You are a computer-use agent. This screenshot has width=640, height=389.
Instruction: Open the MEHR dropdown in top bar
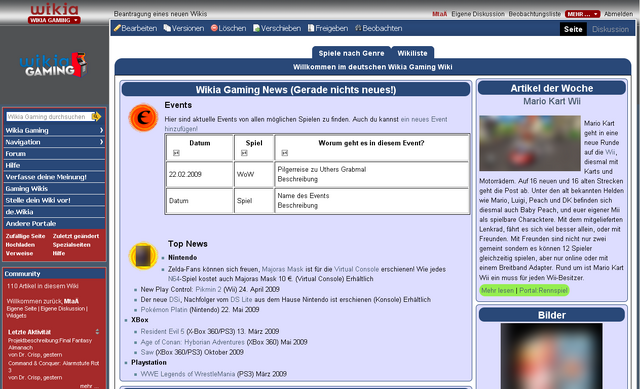coord(582,14)
